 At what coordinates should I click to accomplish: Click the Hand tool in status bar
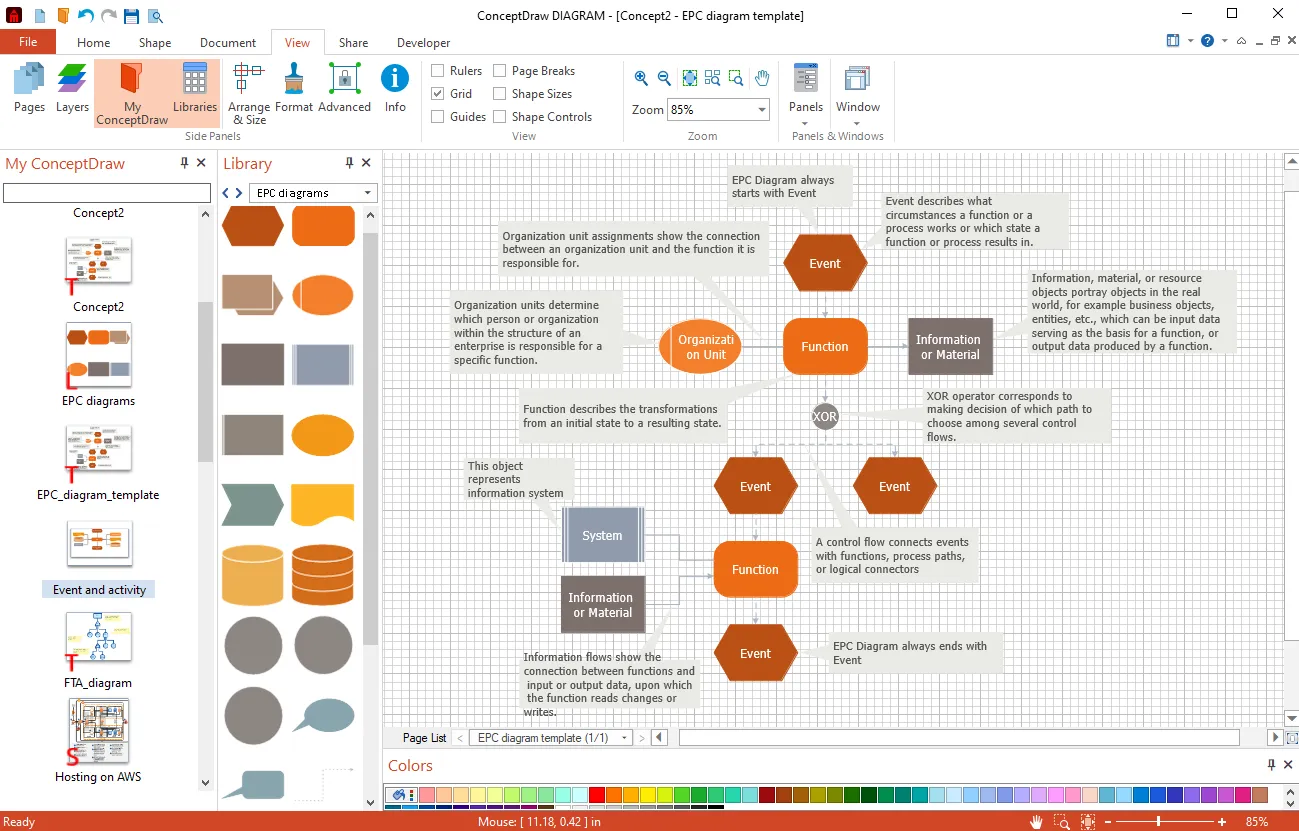point(1036,821)
